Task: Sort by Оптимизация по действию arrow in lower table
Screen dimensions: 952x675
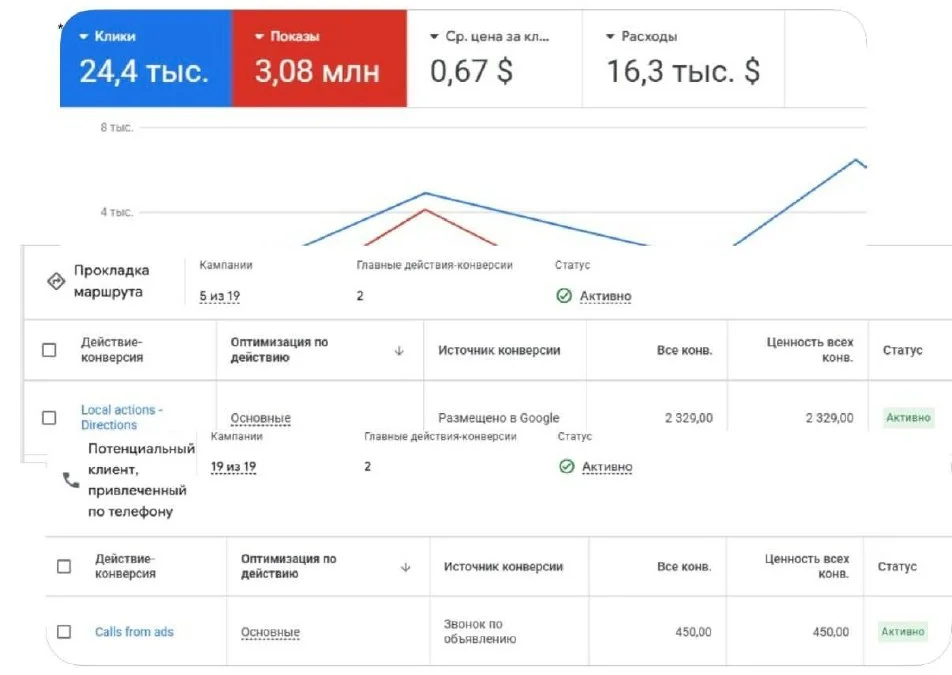Action: [x=406, y=567]
